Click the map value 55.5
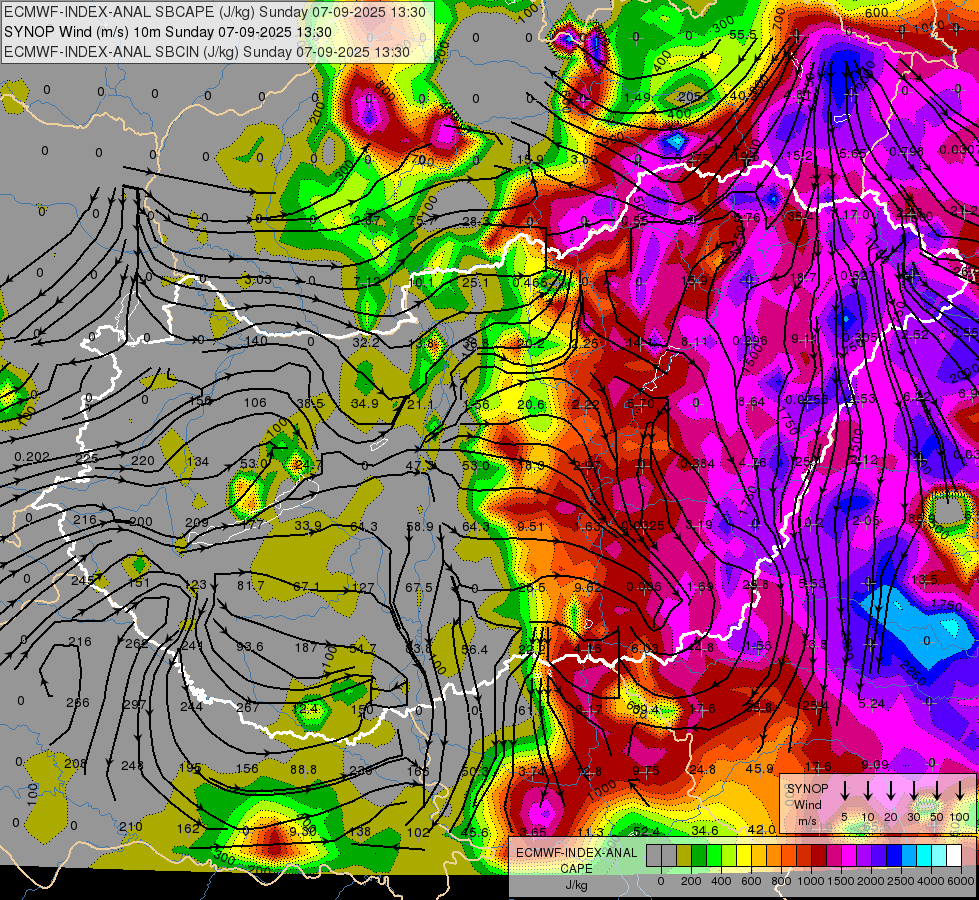 pos(743,35)
